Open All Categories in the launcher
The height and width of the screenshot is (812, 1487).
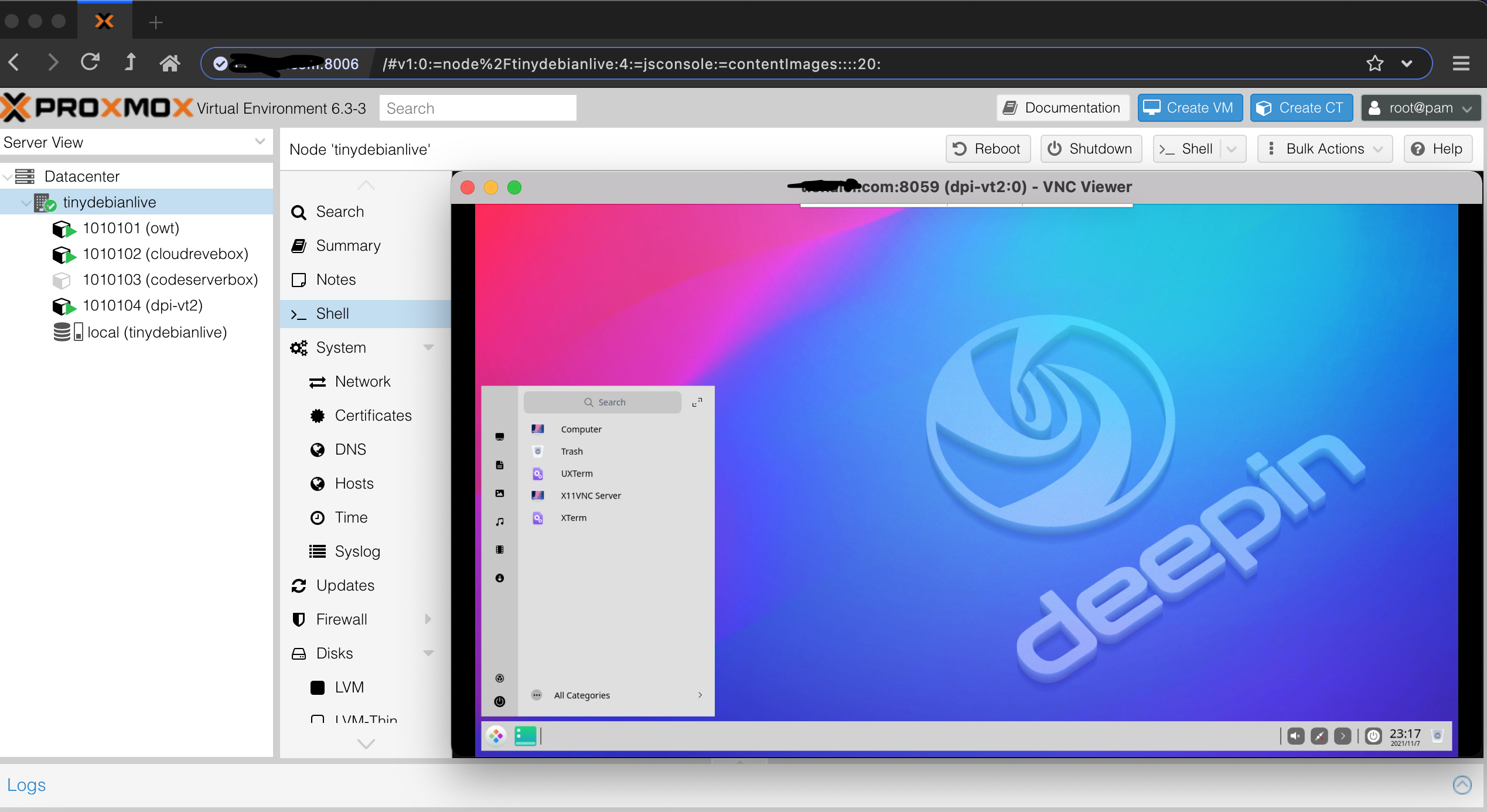tap(616, 695)
